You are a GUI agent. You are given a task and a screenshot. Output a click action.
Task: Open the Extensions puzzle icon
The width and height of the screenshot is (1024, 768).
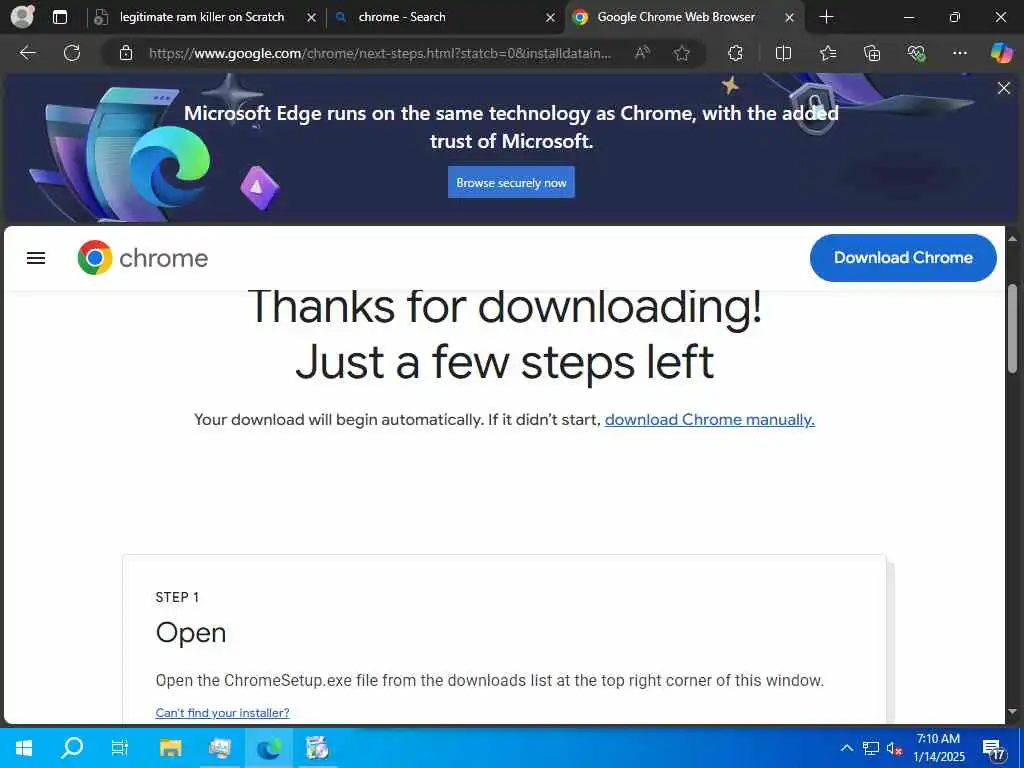(735, 53)
